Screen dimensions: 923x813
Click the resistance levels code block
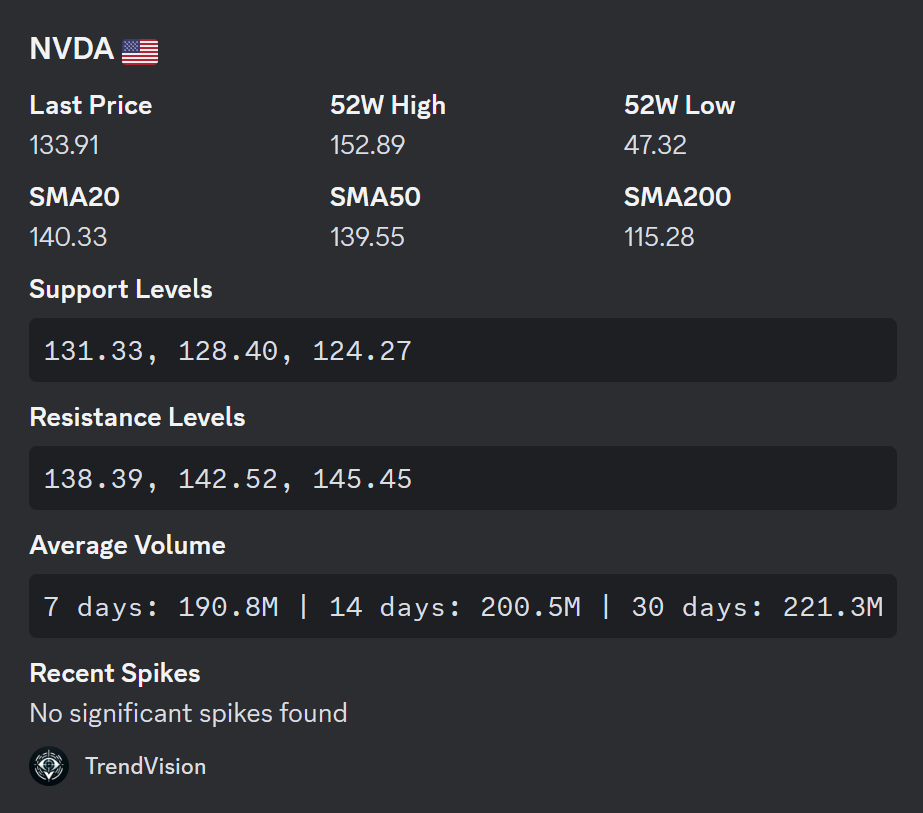pos(462,478)
